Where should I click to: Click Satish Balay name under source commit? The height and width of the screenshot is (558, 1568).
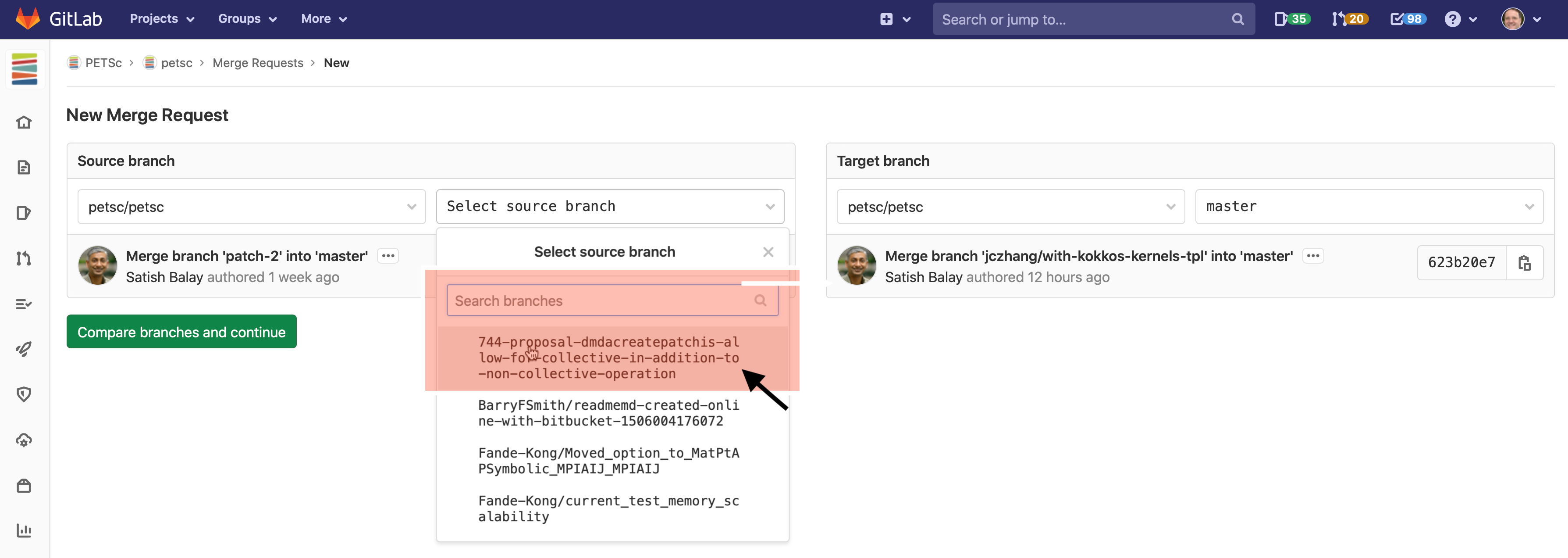(x=164, y=277)
